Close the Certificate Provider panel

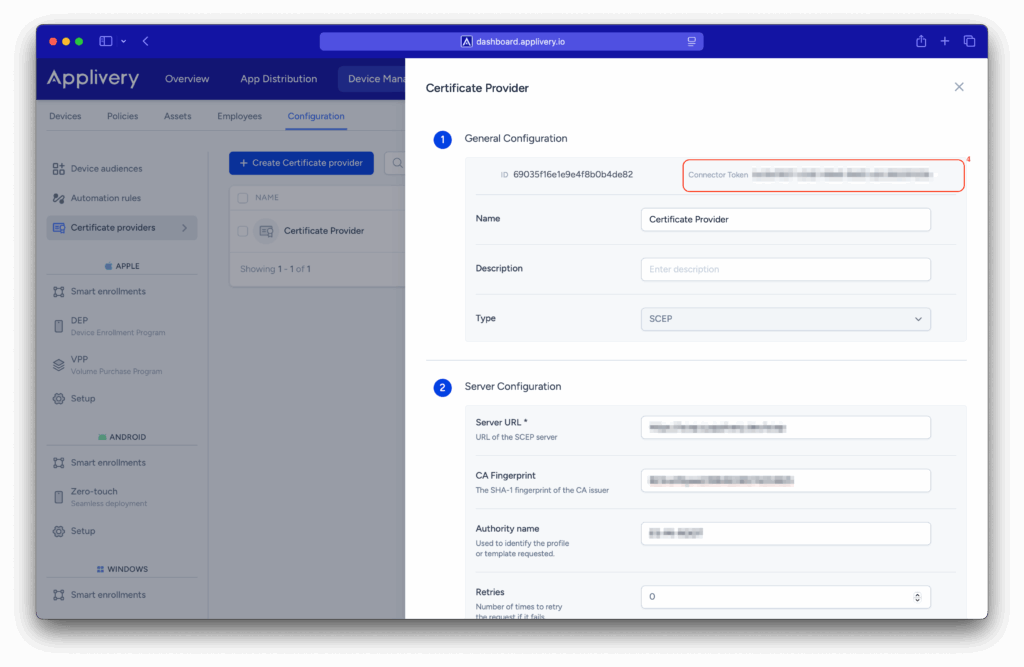point(958,87)
